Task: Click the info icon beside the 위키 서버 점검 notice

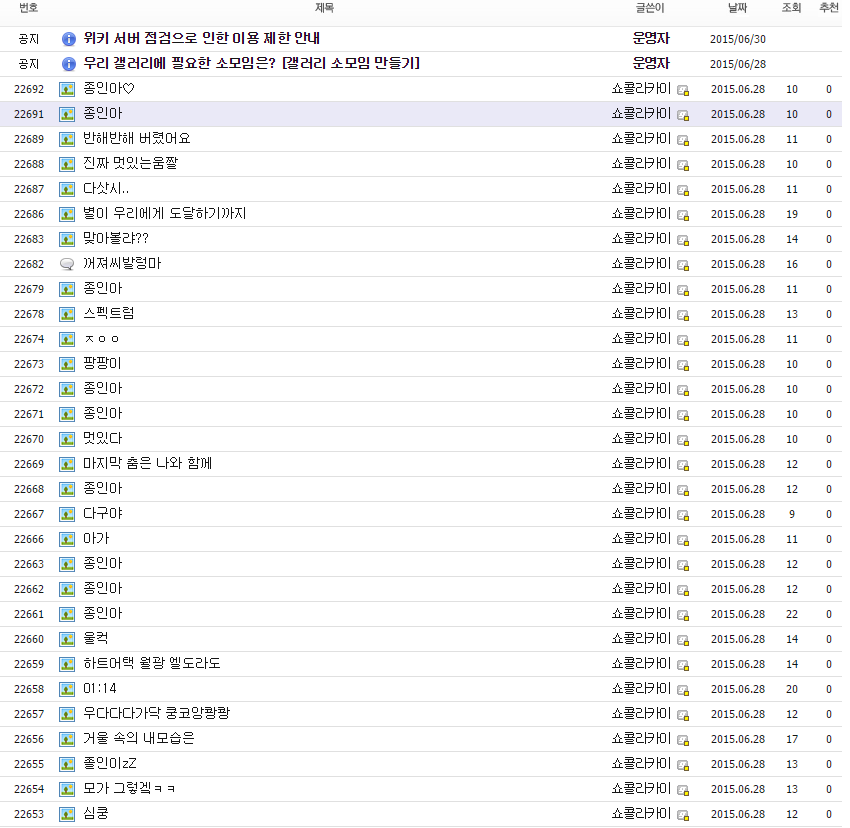Action: coord(68,39)
